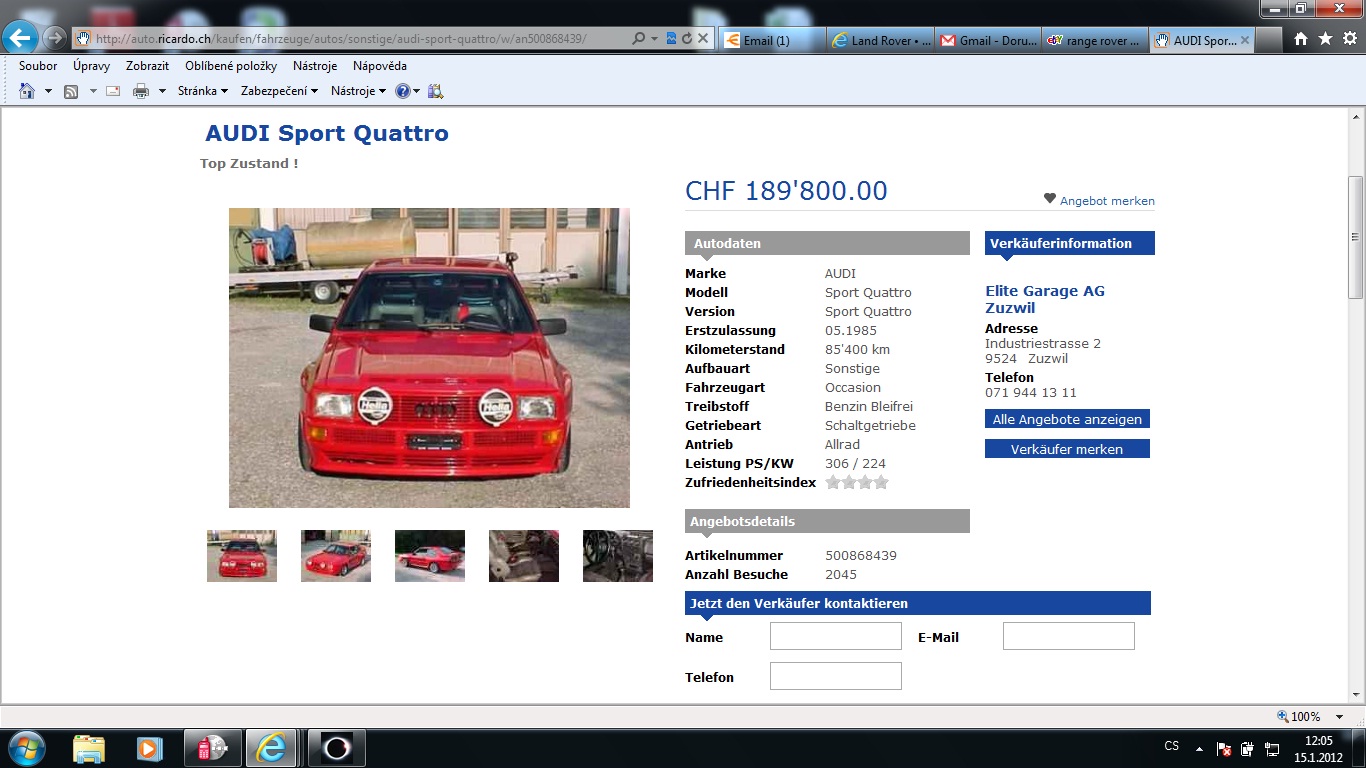Click the Alle Angebote anzeigen button
This screenshot has width=1366, height=768.
pos(1067,419)
